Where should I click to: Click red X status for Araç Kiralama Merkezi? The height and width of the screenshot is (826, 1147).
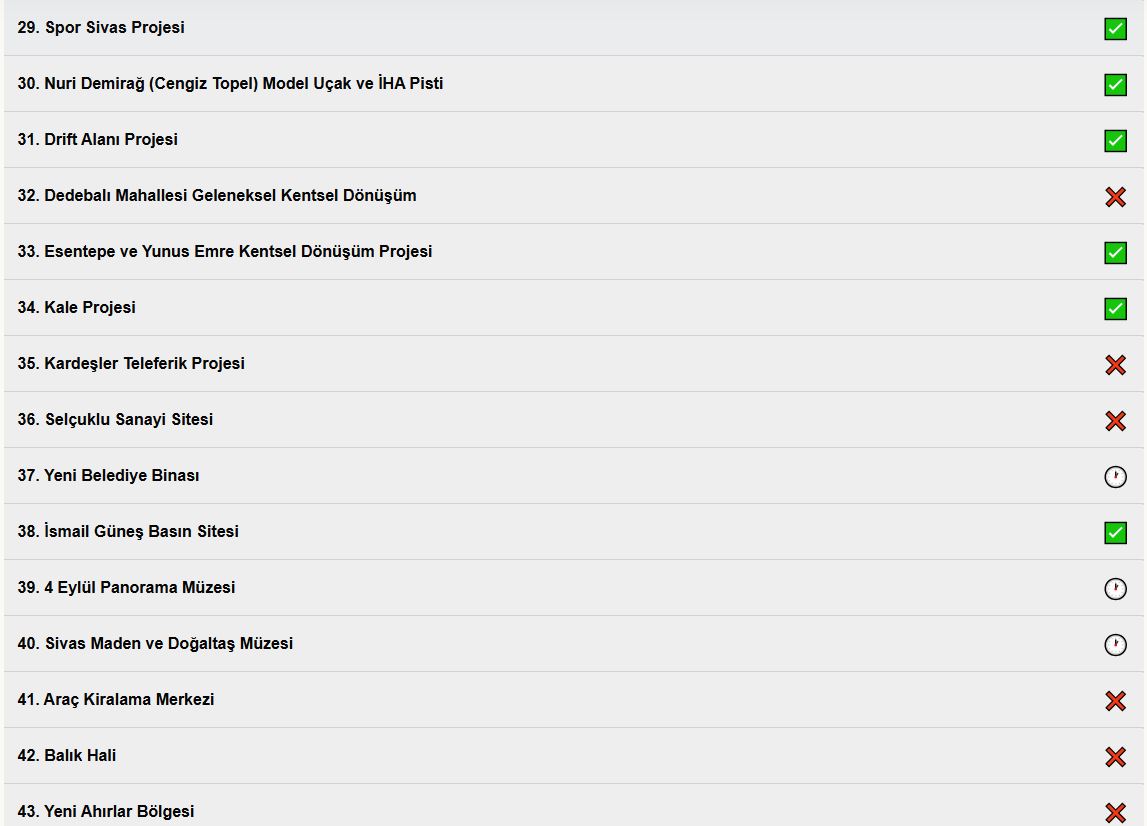point(1115,701)
